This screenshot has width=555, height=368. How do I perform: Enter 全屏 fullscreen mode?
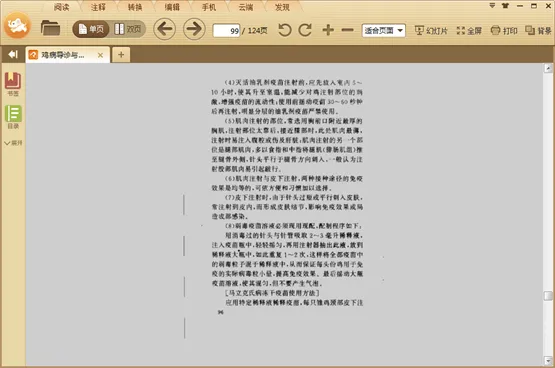click(469, 31)
